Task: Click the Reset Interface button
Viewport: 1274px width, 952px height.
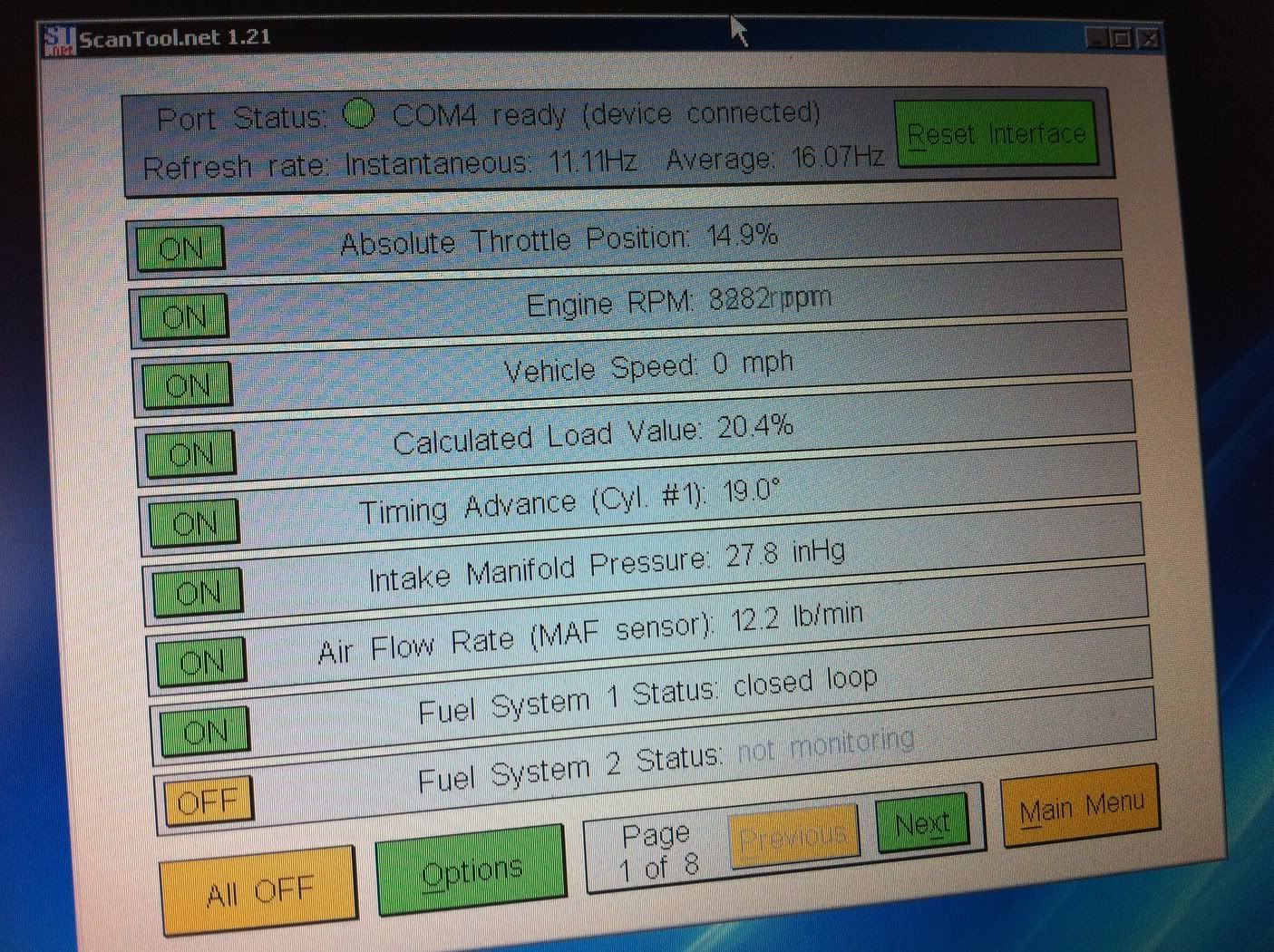Action: (996, 134)
